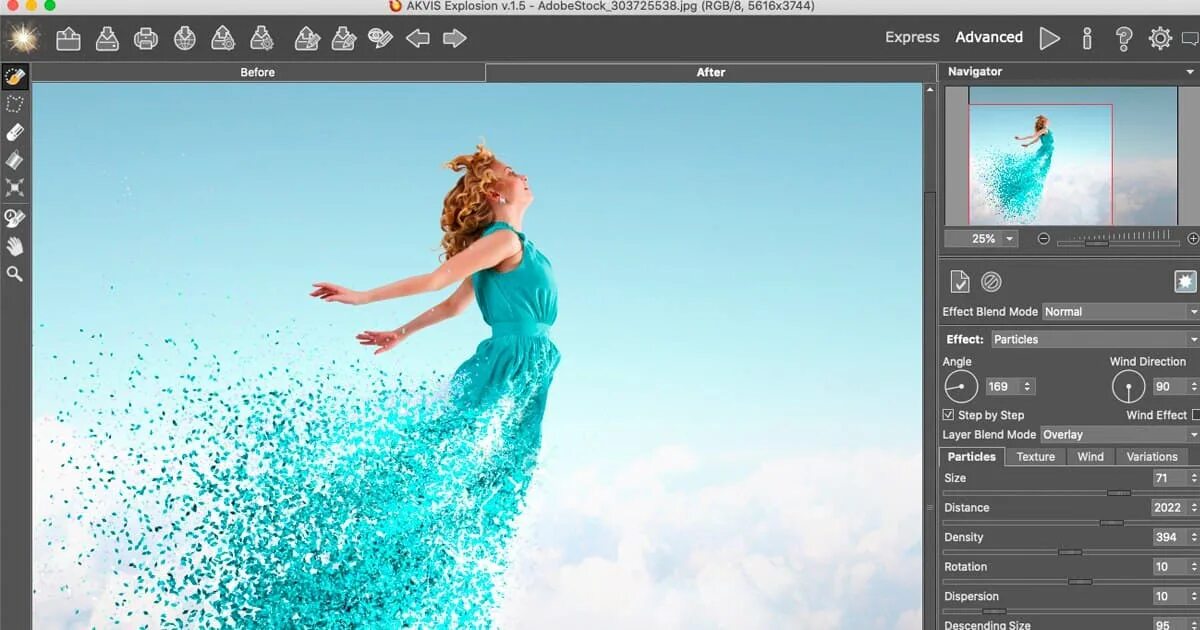Redo the action with right arrow
This screenshot has height=630, width=1200.
pos(455,39)
